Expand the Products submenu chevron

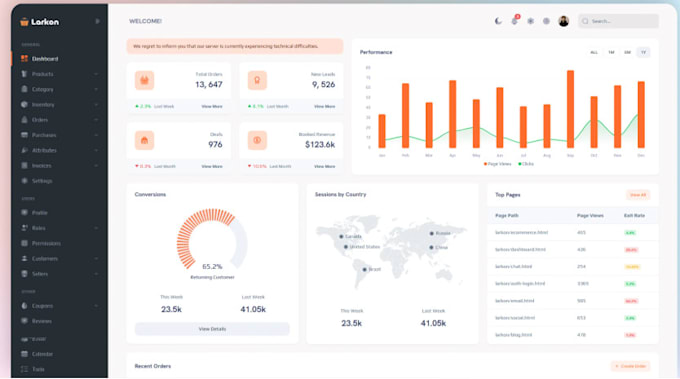96,74
